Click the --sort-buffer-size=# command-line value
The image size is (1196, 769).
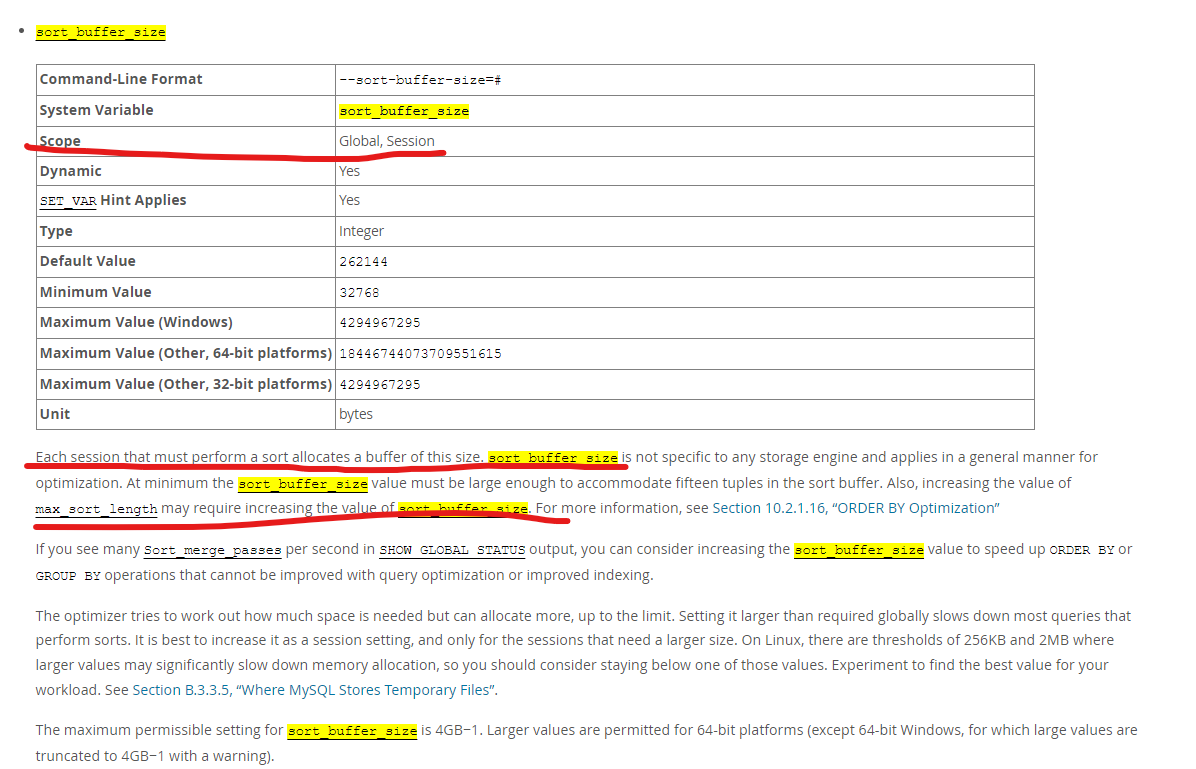[419, 80]
